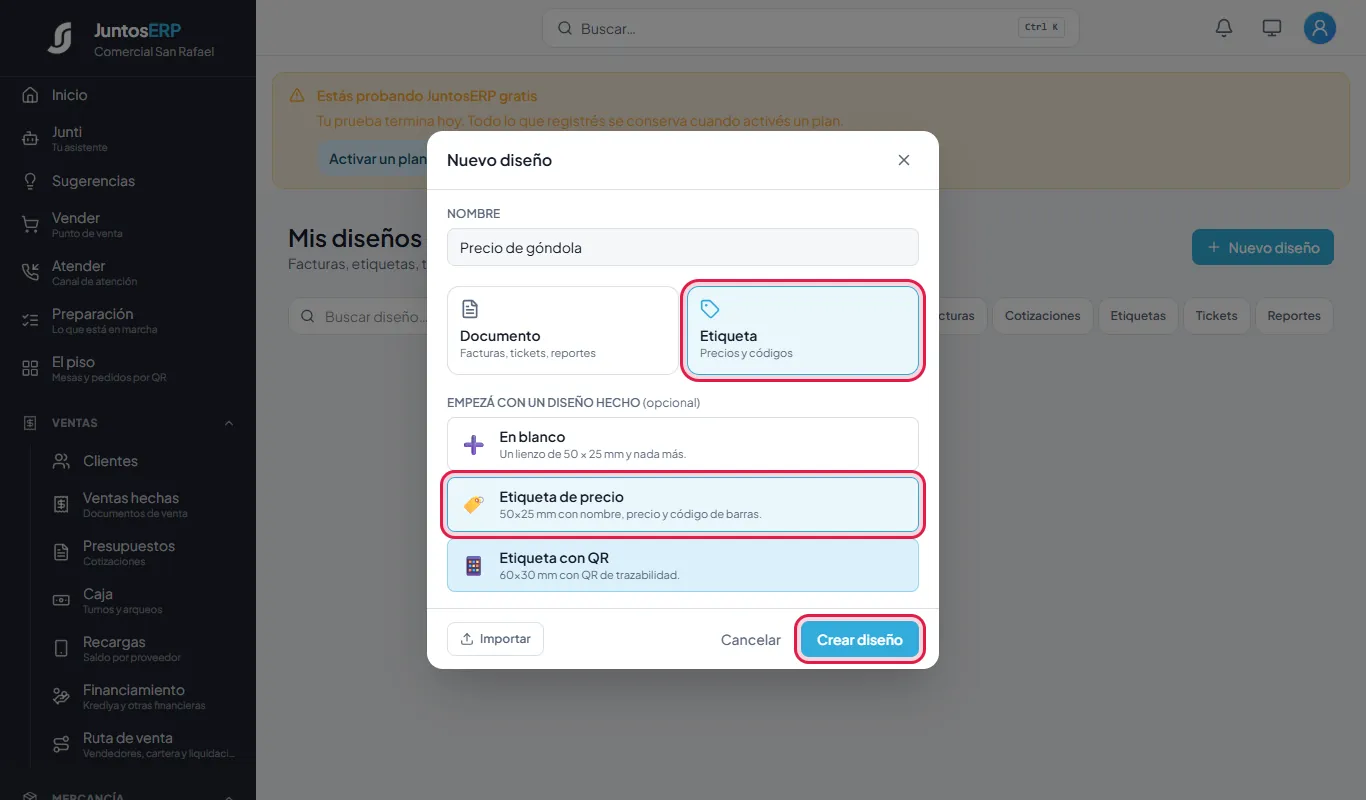This screenshot has height=800, width=1366.
Task: Click the Clientes people icon
Action: (61, 461)
